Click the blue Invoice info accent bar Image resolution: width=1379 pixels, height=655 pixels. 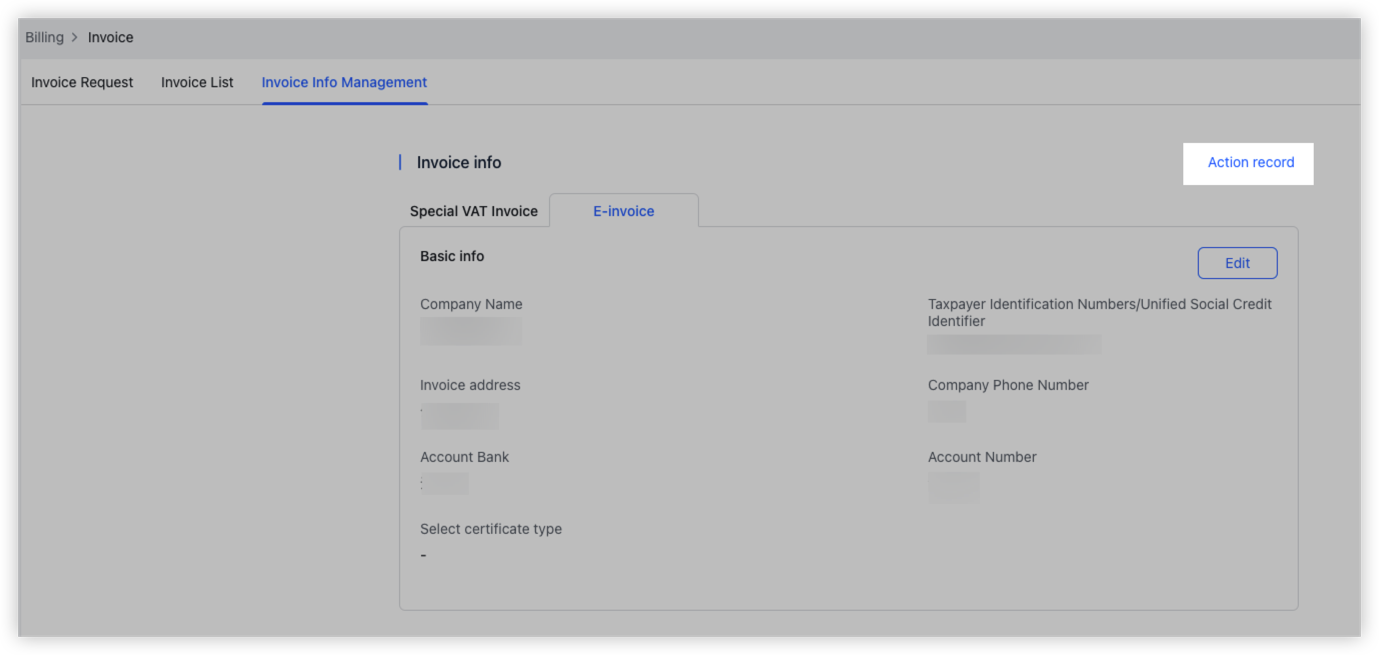click(399, 162)
